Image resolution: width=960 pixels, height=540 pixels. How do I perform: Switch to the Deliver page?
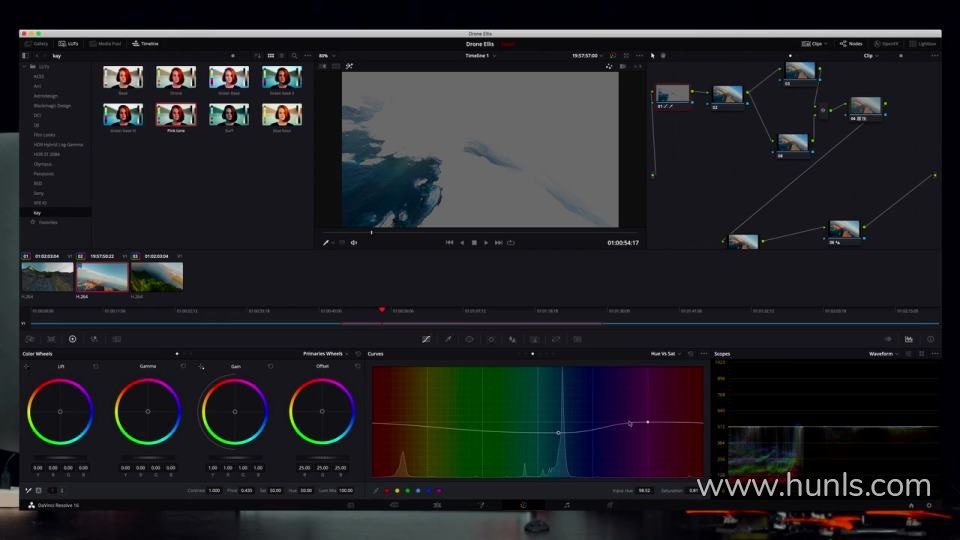click(x=610, y=506)
